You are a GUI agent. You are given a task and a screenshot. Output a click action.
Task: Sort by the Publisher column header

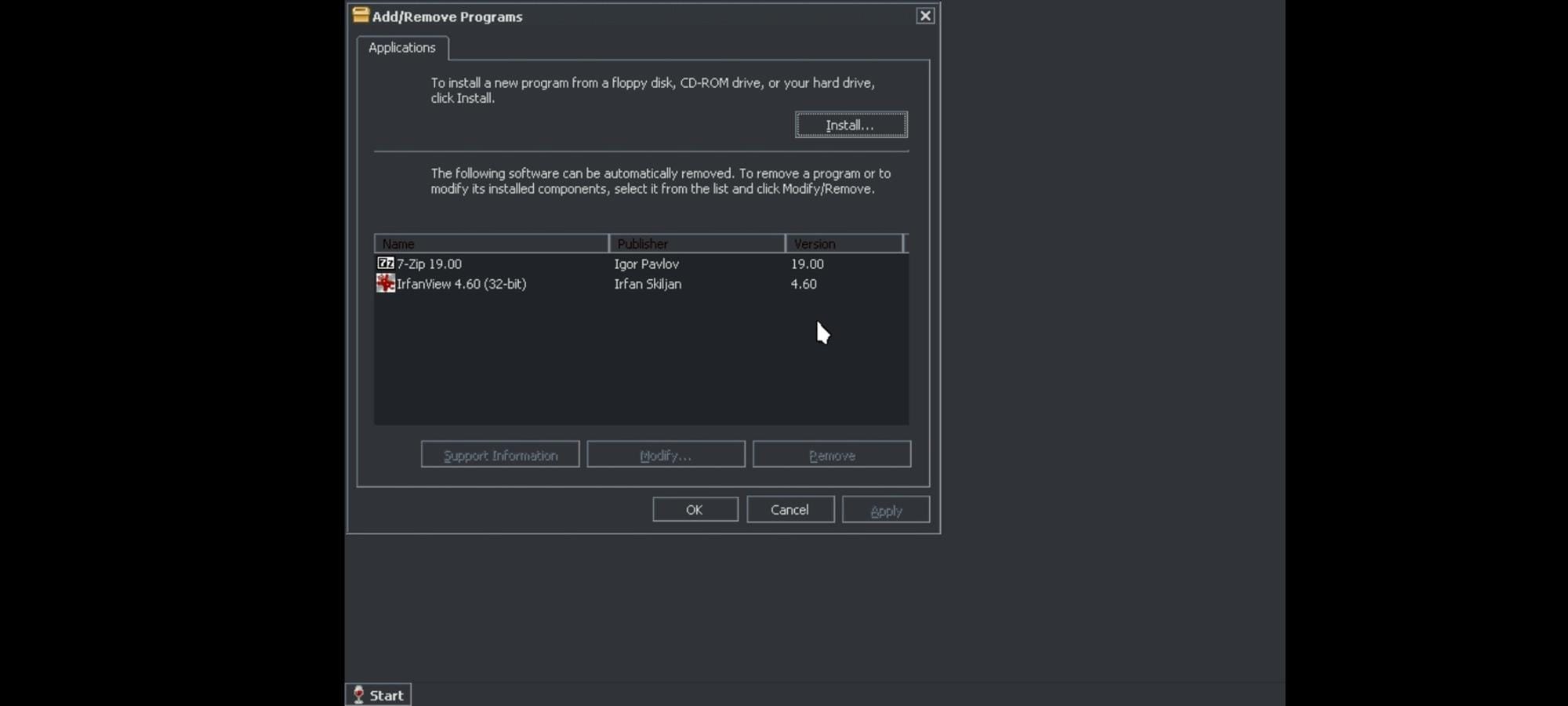click(697, 243)
